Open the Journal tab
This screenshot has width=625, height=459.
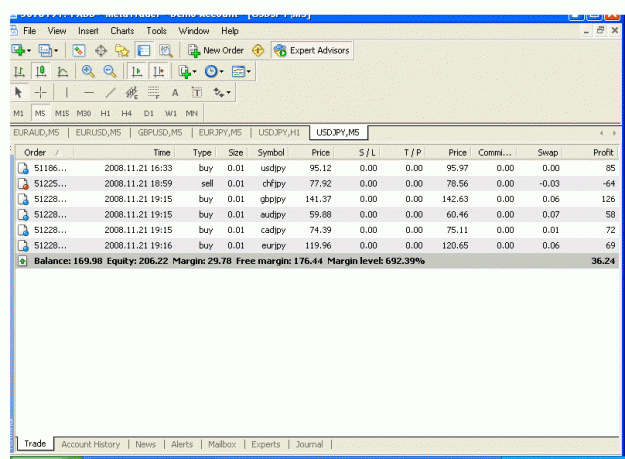309,444
